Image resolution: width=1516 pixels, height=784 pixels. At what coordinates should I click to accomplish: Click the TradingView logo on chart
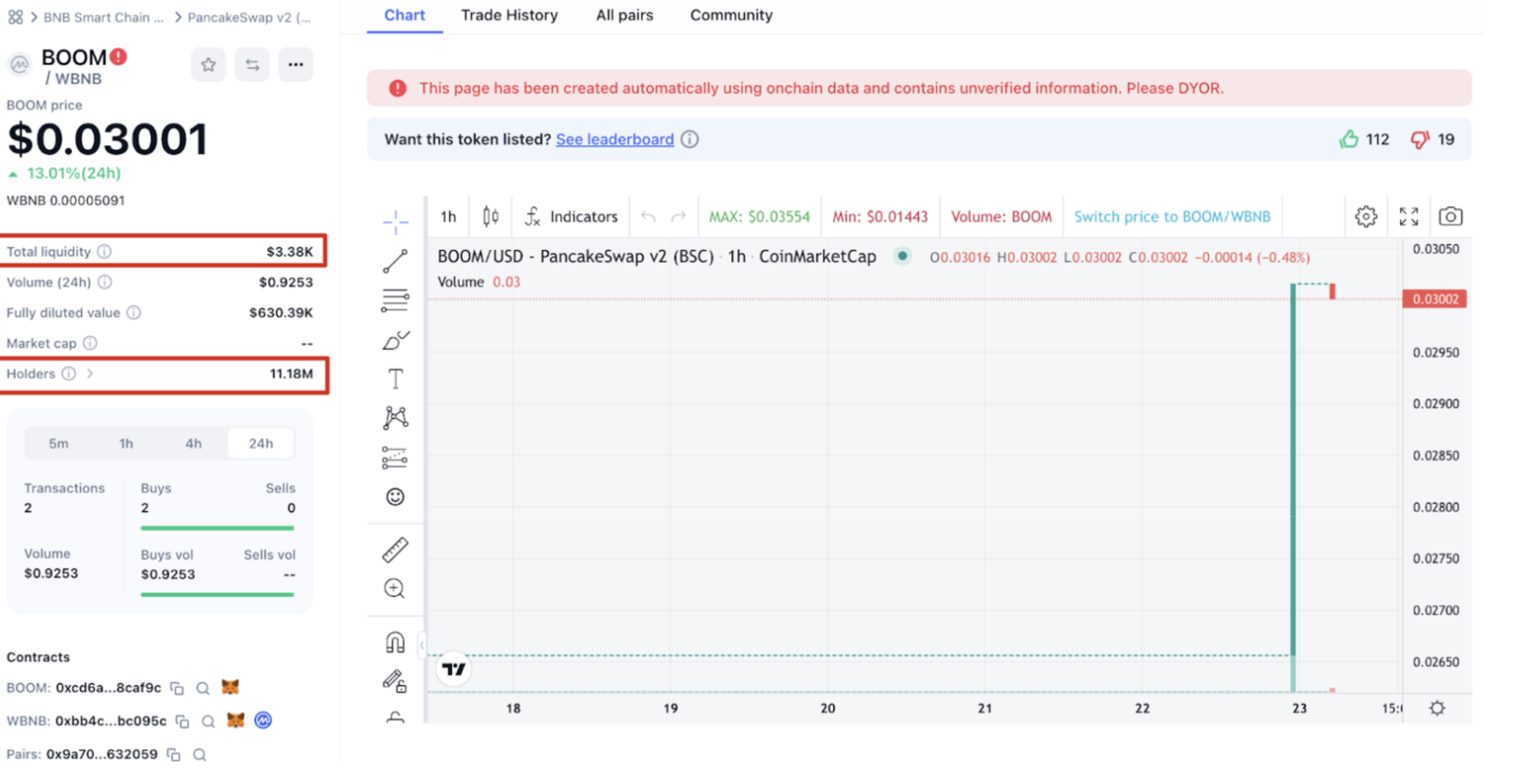click(453, 669)
